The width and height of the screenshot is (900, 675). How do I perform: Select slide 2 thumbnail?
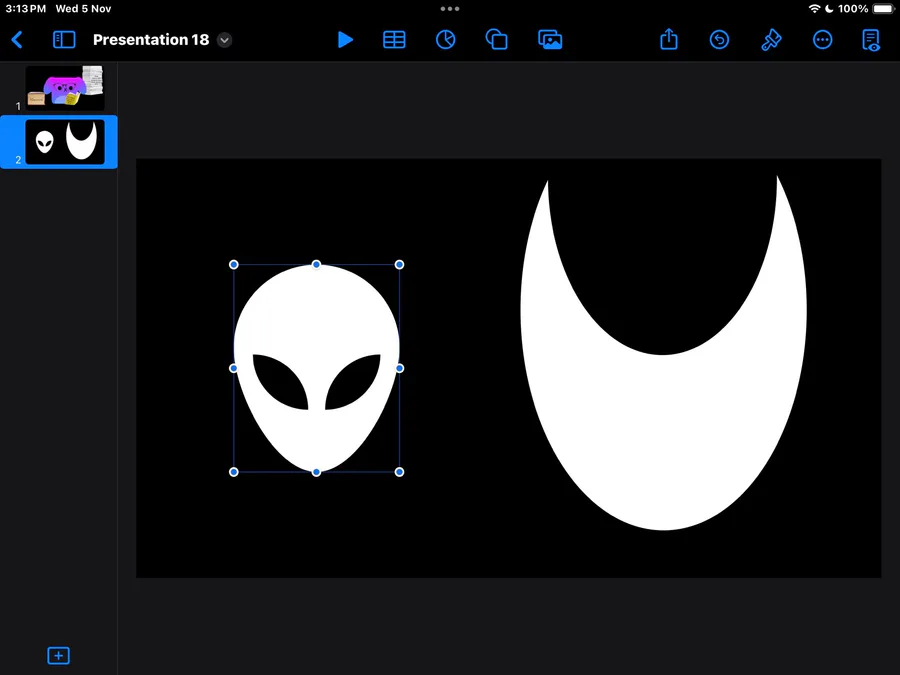point(65,142)
